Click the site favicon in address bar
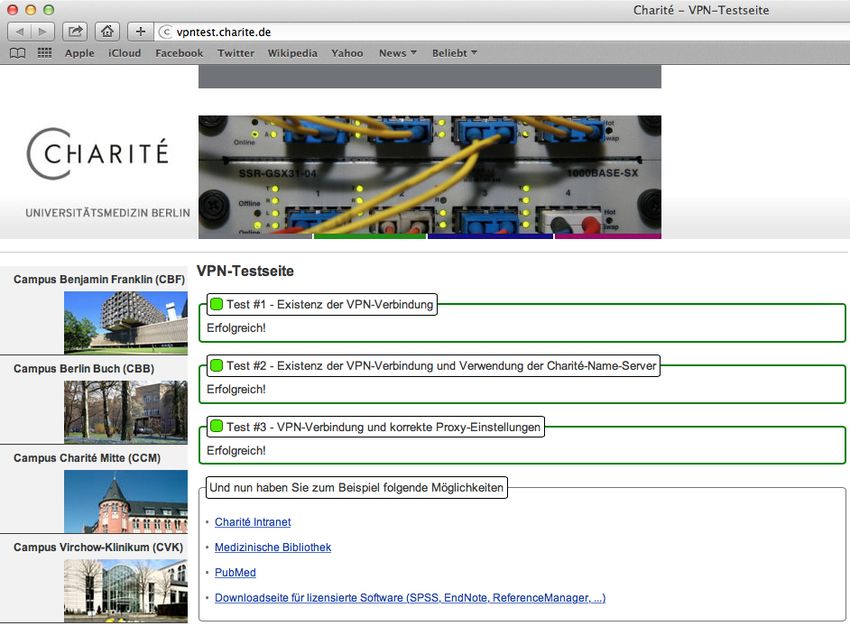The image size is (850, 626). [x=166, y=32]
